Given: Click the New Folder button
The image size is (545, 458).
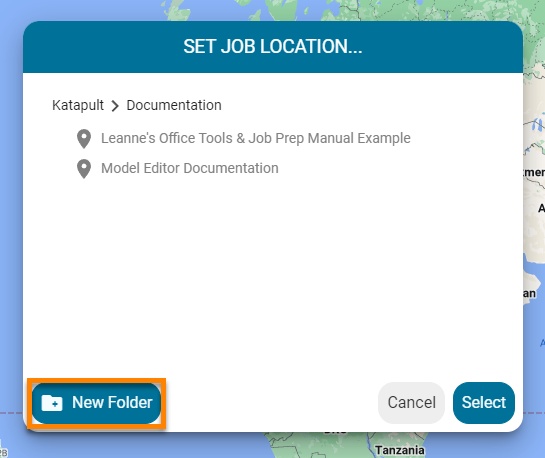Looking at the screenshot, I should coord(96,403).
